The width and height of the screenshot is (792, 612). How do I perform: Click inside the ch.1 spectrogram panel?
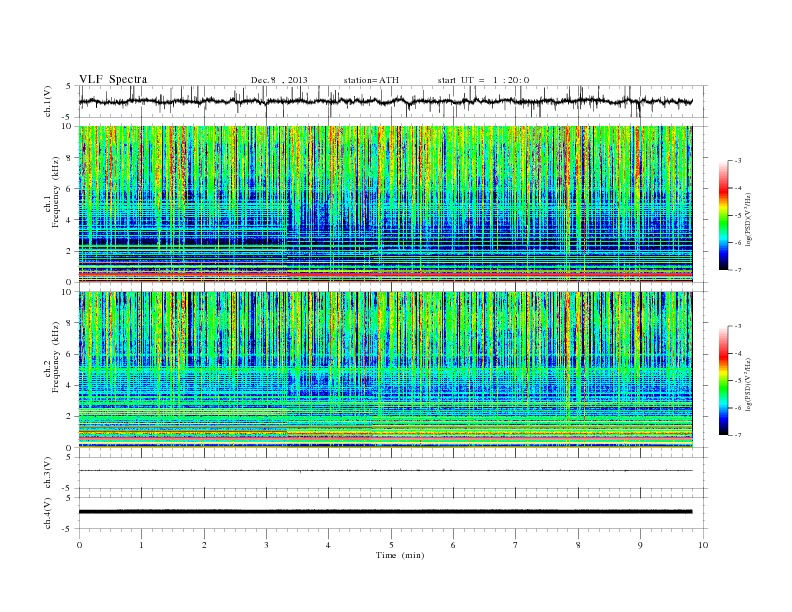[x=385, y=204]
